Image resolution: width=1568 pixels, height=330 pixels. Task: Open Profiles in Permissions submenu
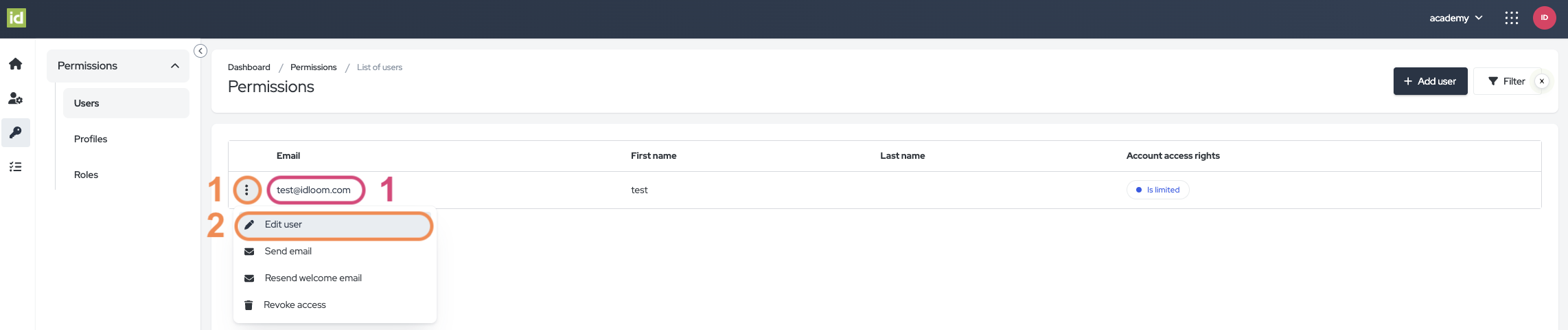click(91, 139)
